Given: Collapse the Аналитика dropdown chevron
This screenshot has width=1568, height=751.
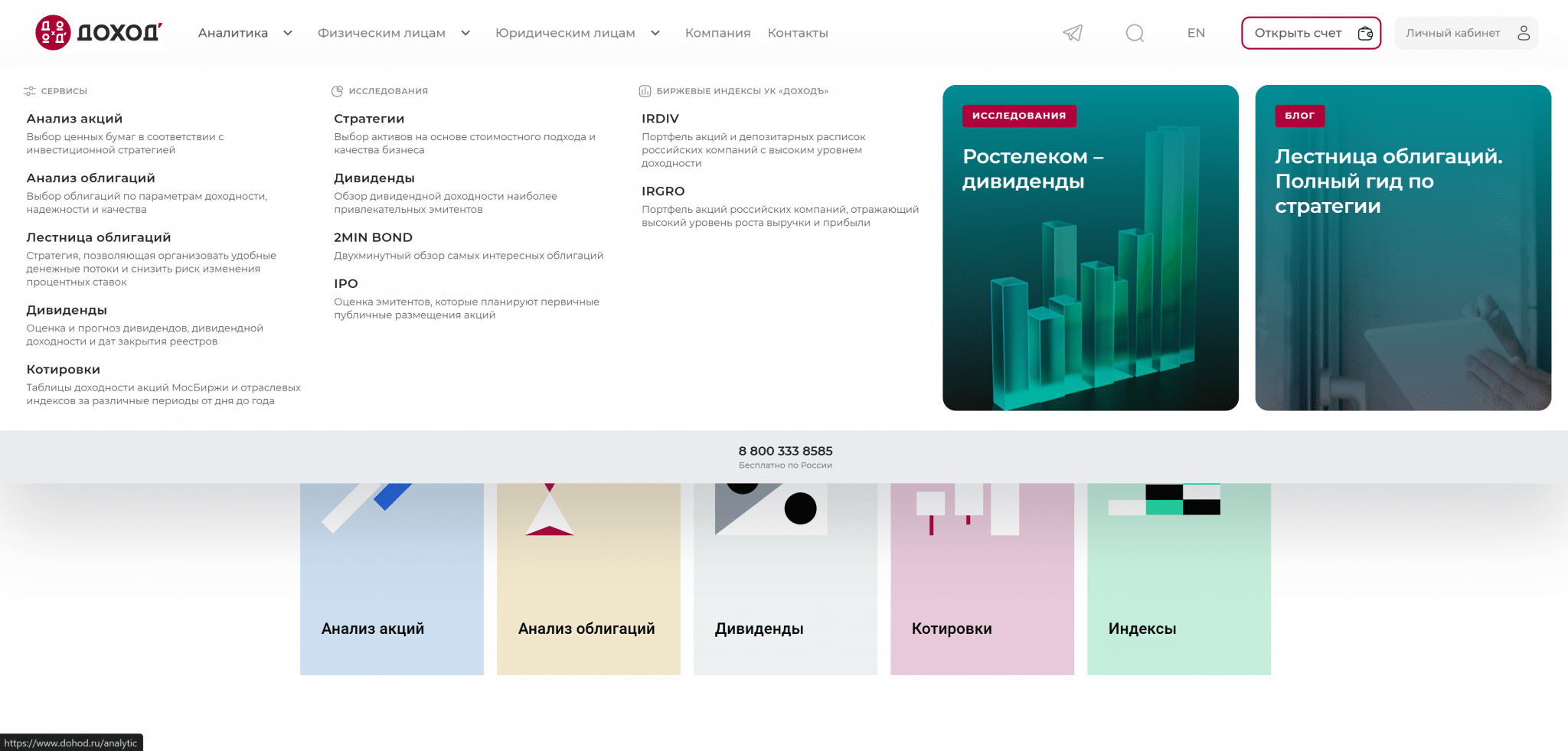Looking at the screenshot, I should [x=288, y=33].
